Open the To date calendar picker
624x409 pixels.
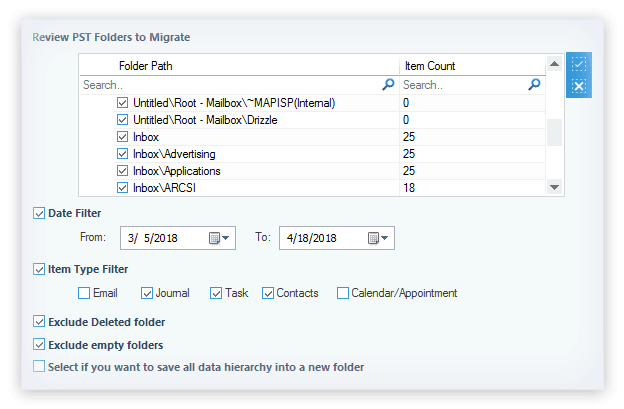coord(378,238)
